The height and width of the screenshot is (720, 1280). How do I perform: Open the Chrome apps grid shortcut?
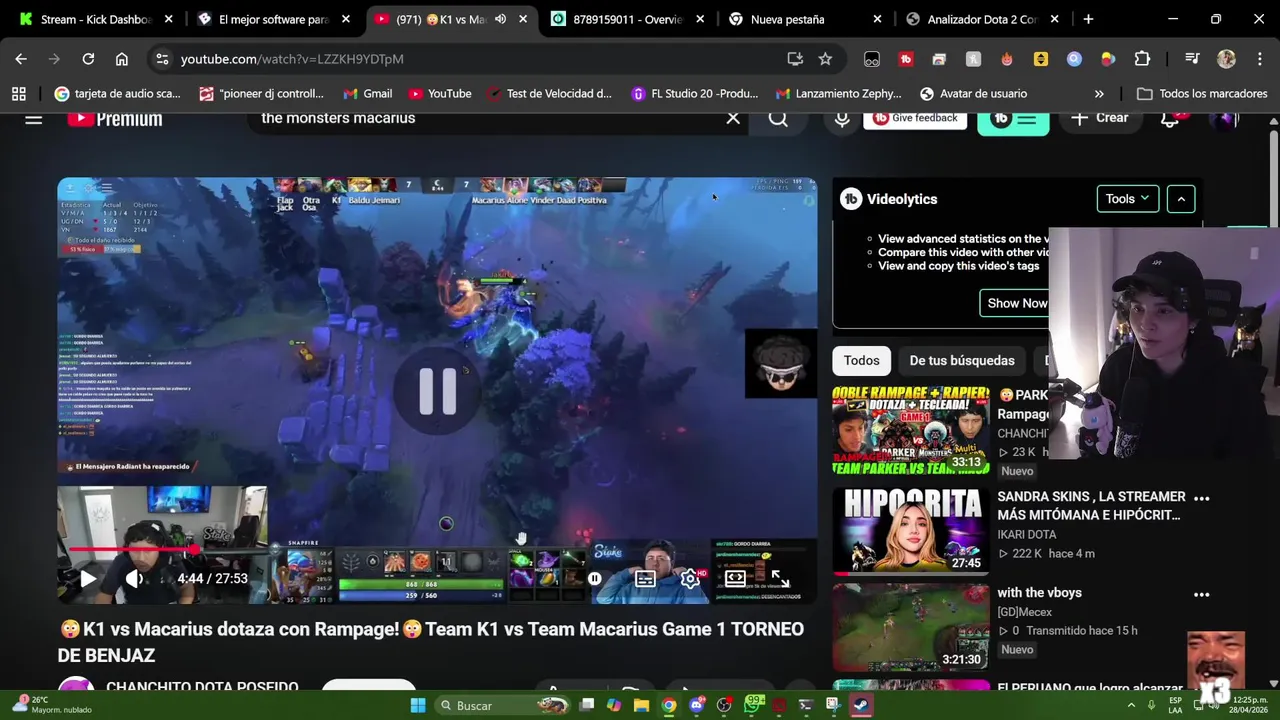tap(19, 94)
